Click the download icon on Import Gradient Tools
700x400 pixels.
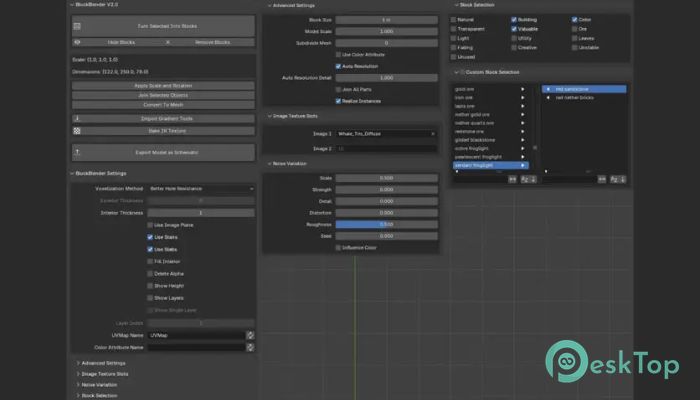[77, 118]
